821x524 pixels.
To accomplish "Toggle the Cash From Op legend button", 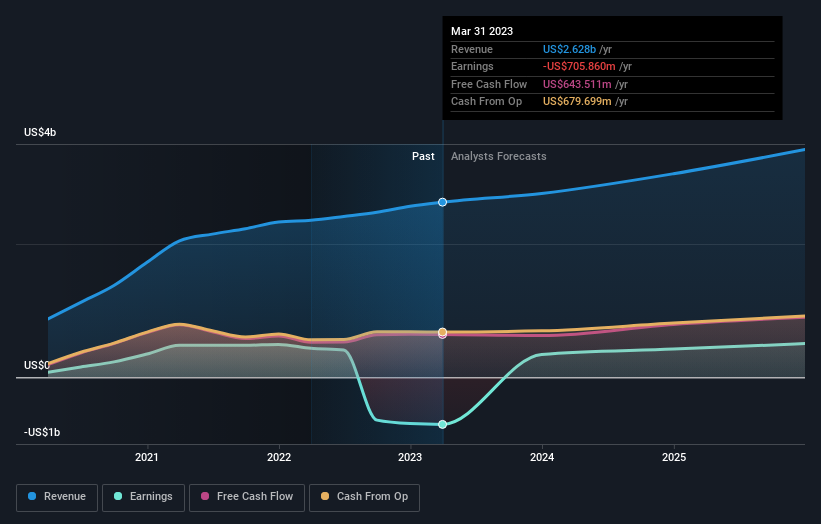I will (364, 497).
